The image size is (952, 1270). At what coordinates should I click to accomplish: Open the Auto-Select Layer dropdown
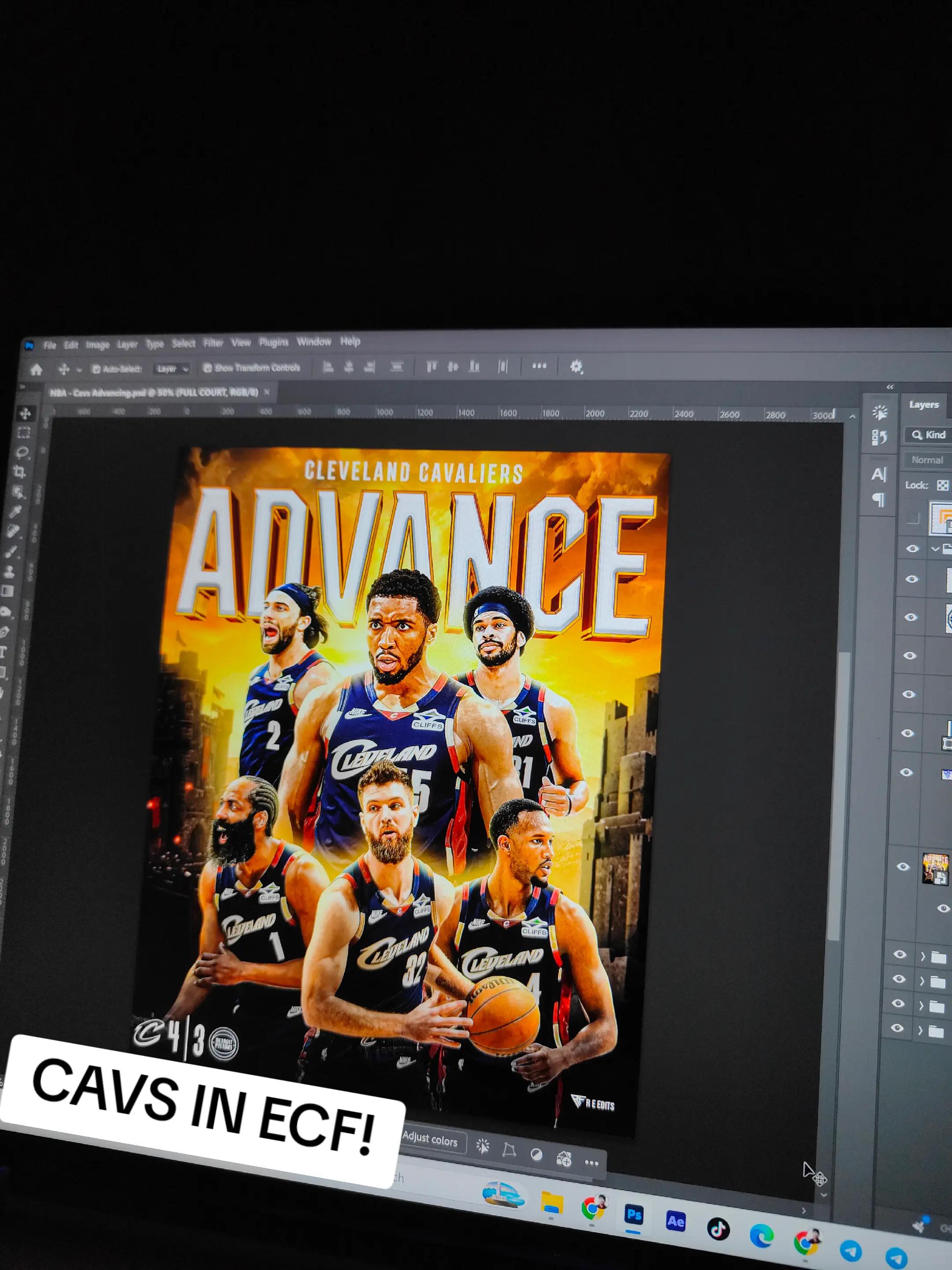pyautogui.click(x=172, y=369)
